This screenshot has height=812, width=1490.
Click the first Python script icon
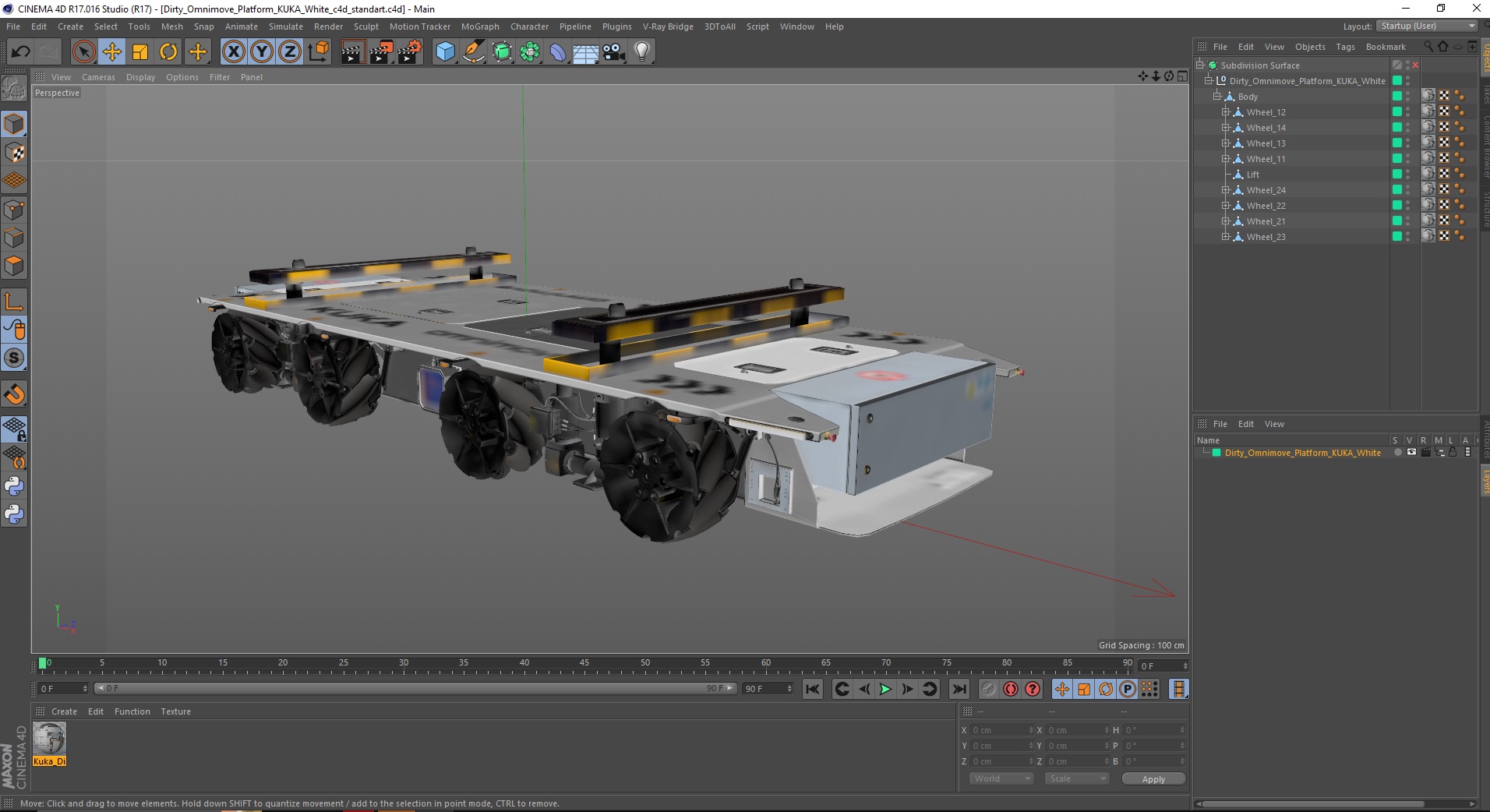coord(14,486)
